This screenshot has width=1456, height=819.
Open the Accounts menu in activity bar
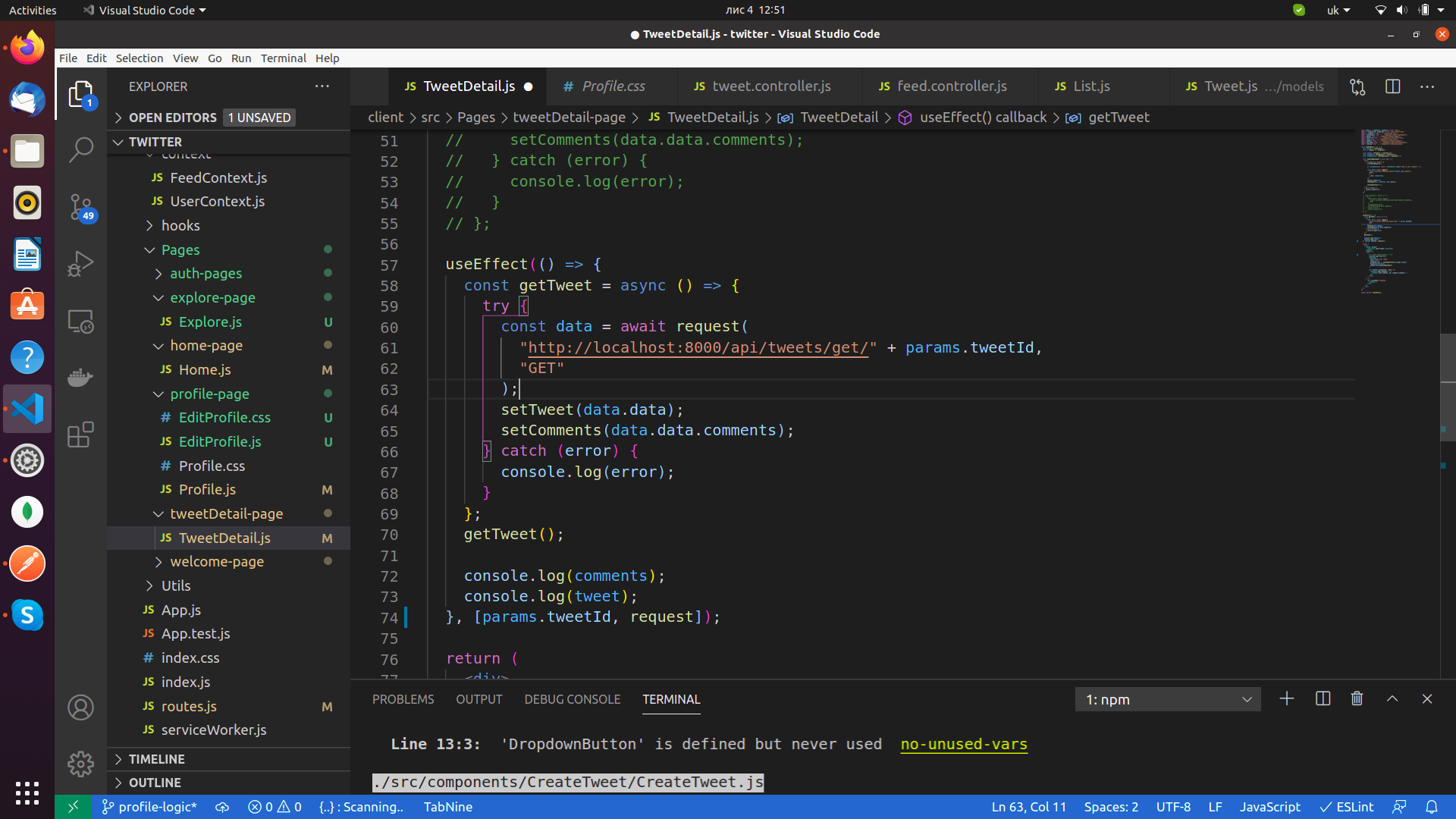pyautogui.click(x=80, y=708)
